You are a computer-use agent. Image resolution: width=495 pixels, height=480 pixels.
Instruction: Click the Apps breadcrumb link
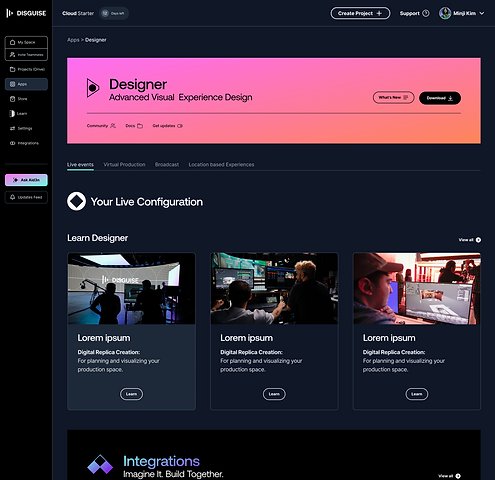(73, 40)
